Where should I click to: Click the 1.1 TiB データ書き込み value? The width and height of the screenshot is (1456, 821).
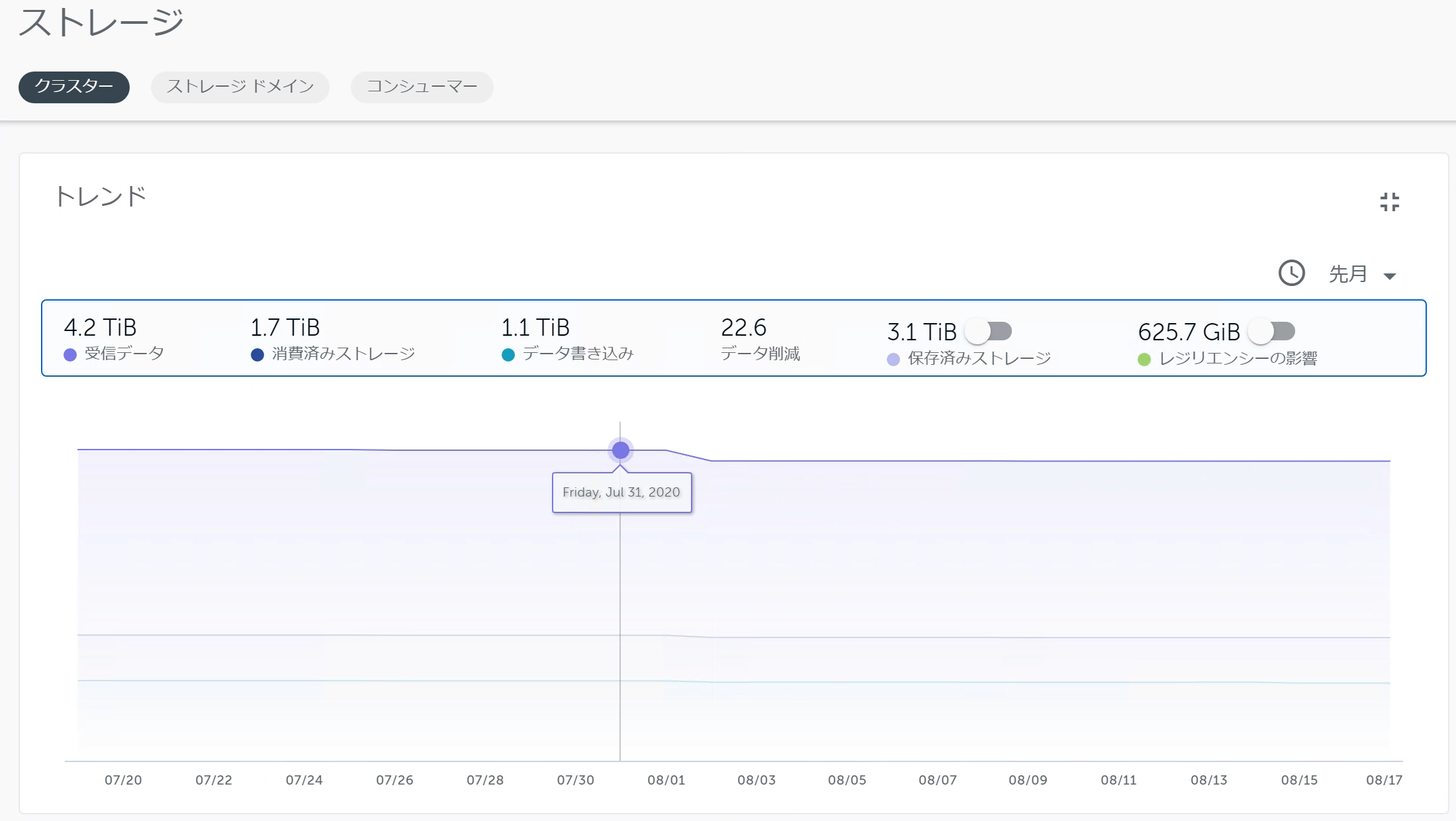535,328
